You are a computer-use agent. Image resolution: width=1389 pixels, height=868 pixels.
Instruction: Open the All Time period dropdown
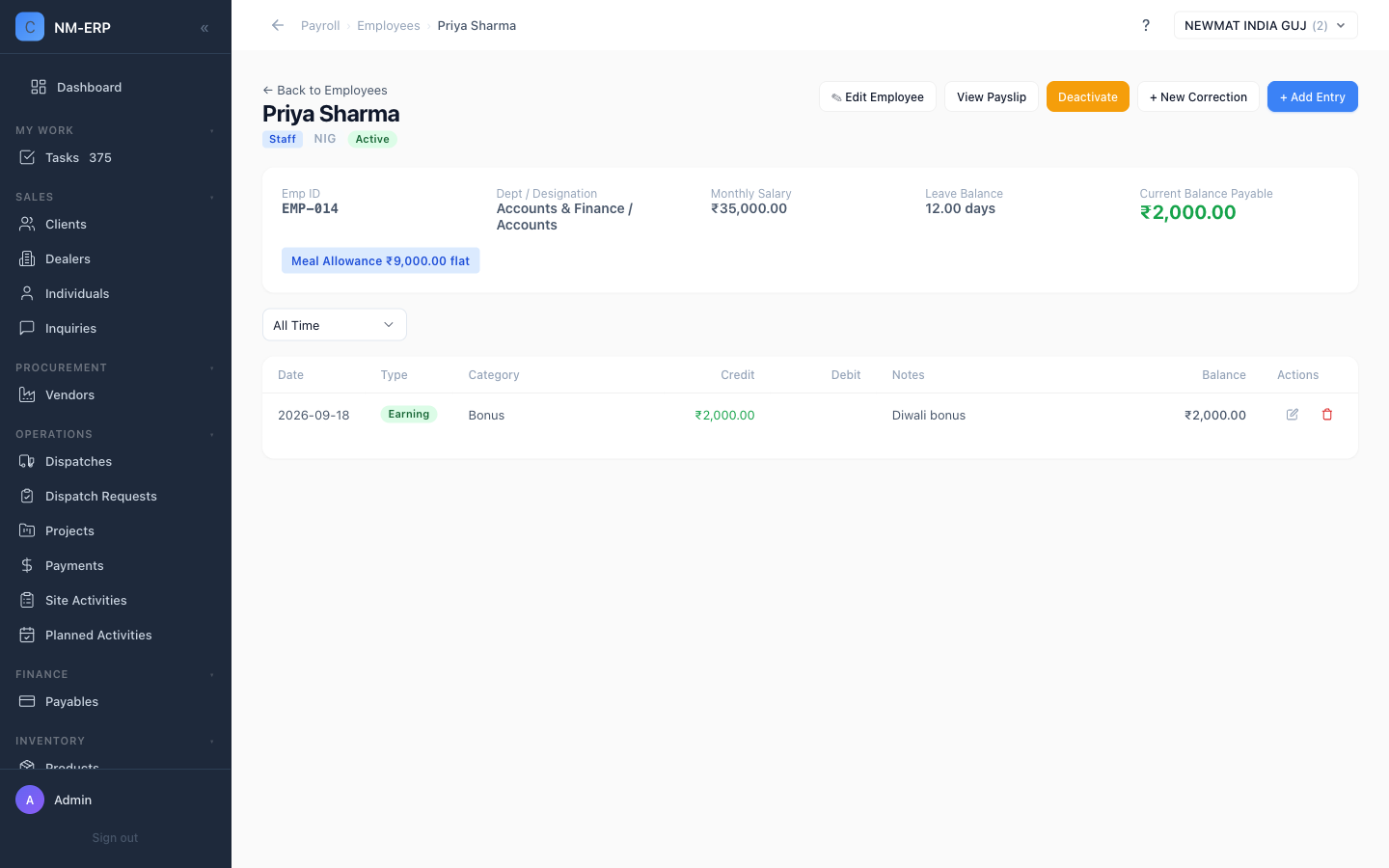pos(335,325)
